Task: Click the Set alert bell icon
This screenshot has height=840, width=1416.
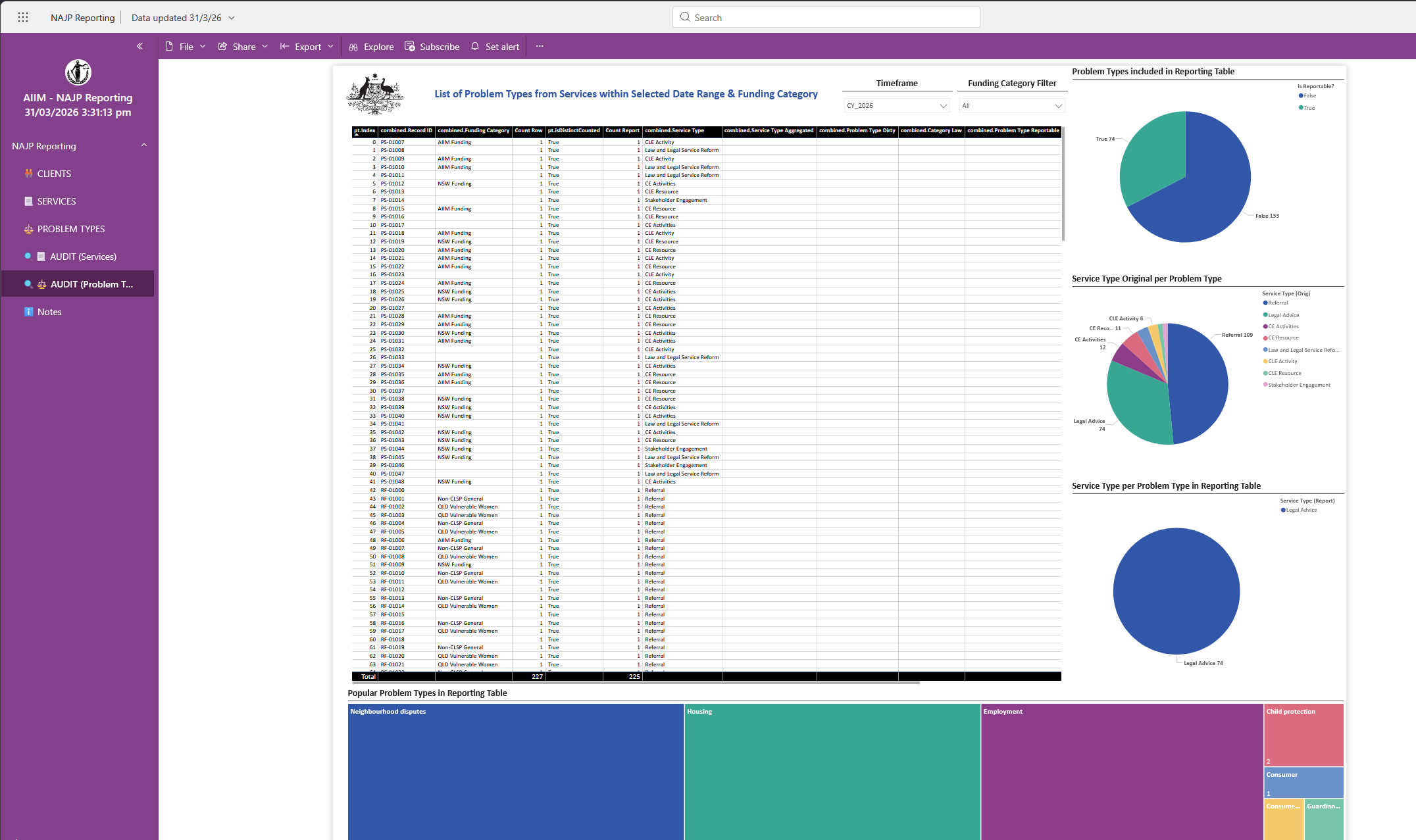Action: (x=475, y=47)
